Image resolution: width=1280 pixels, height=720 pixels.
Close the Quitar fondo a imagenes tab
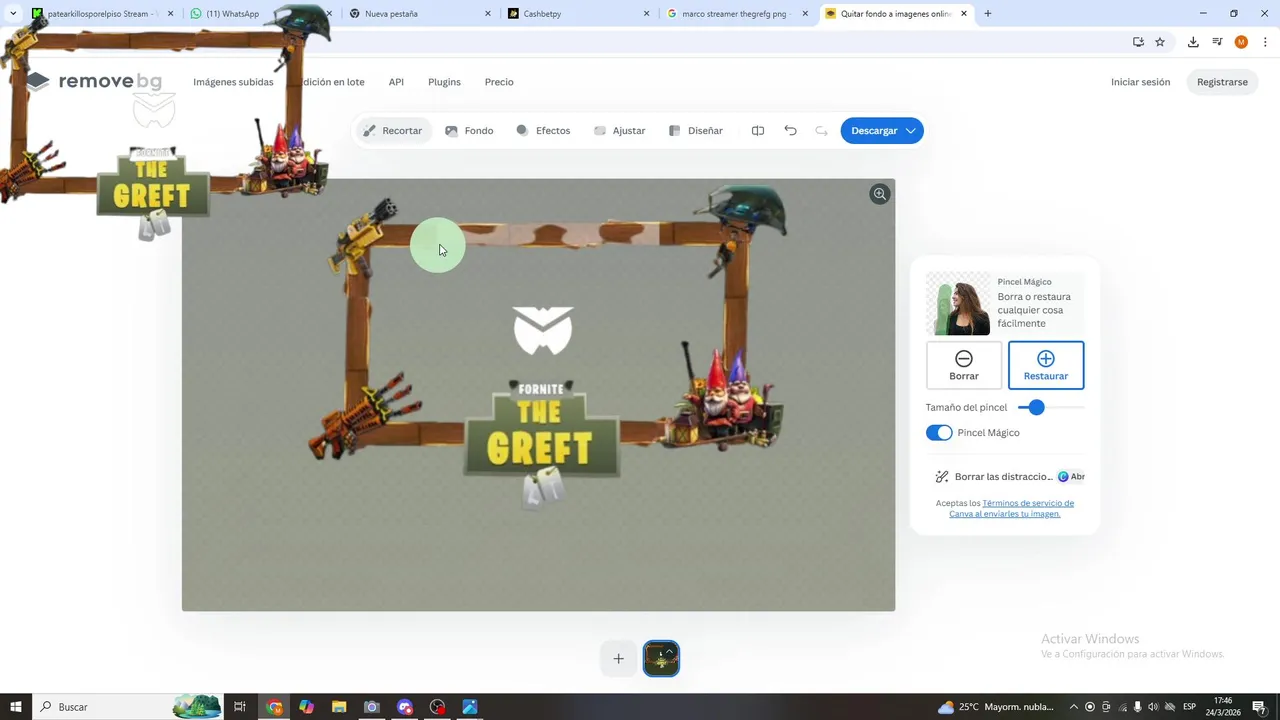click(x=964, y=14)
